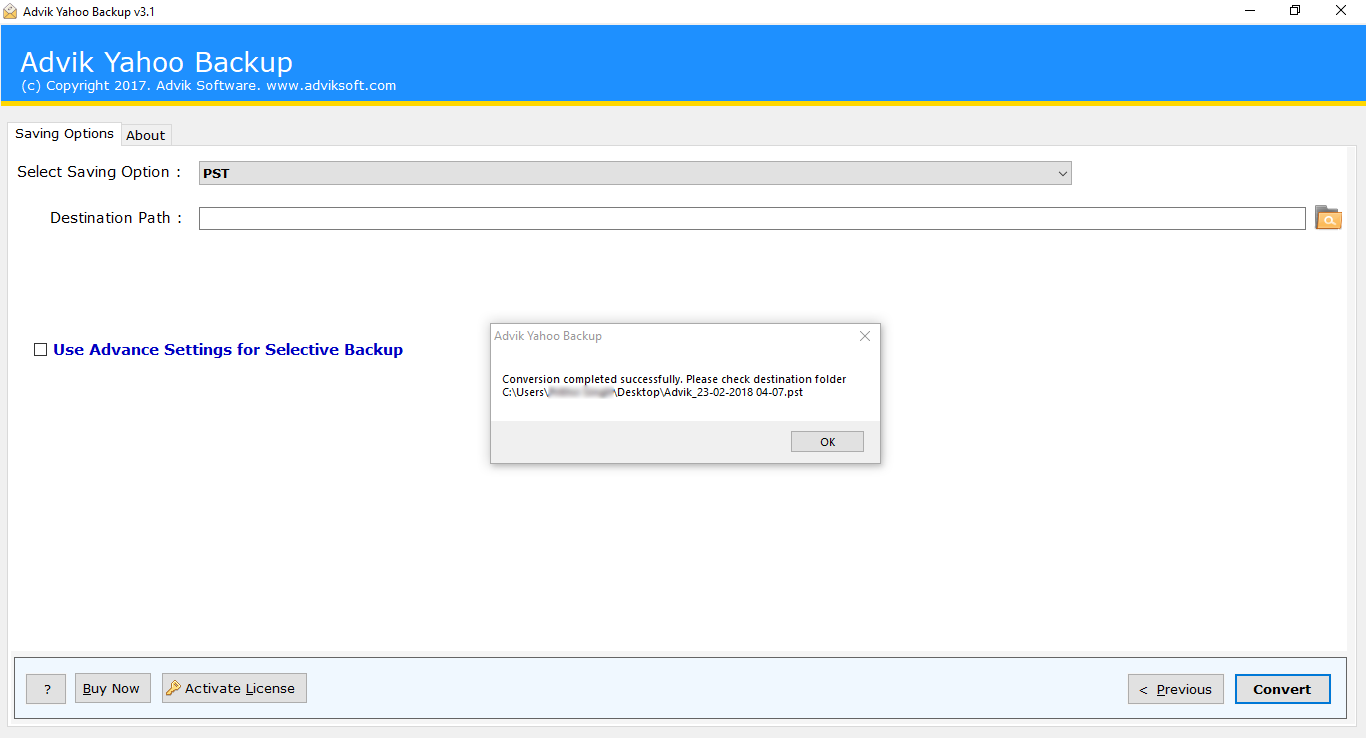Click the Buy Now button

[x=111, y=688]
